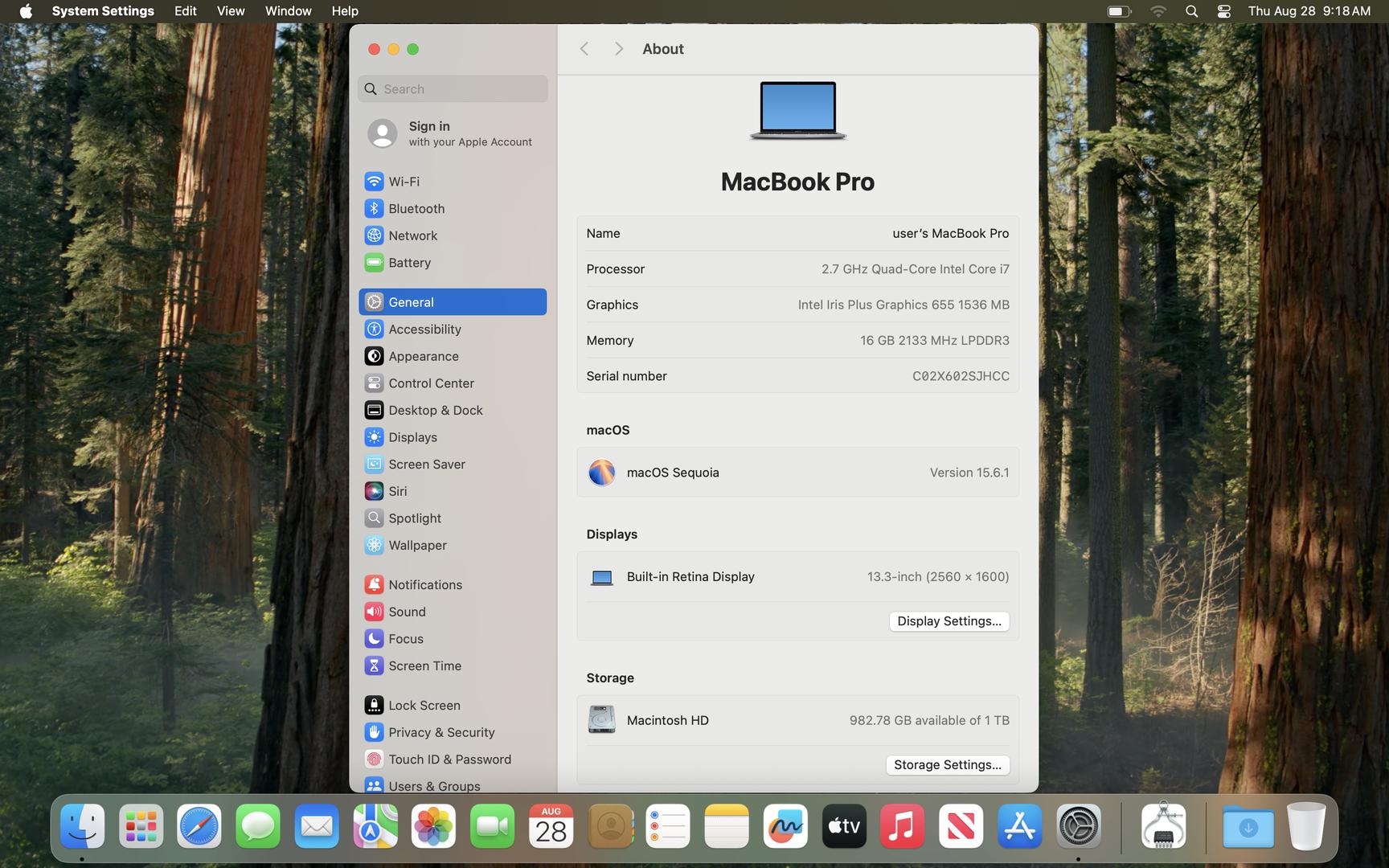This screenshot has width=1389, height=868.
Task: Open Notifications settings
Action: click(x=453, y=584)
